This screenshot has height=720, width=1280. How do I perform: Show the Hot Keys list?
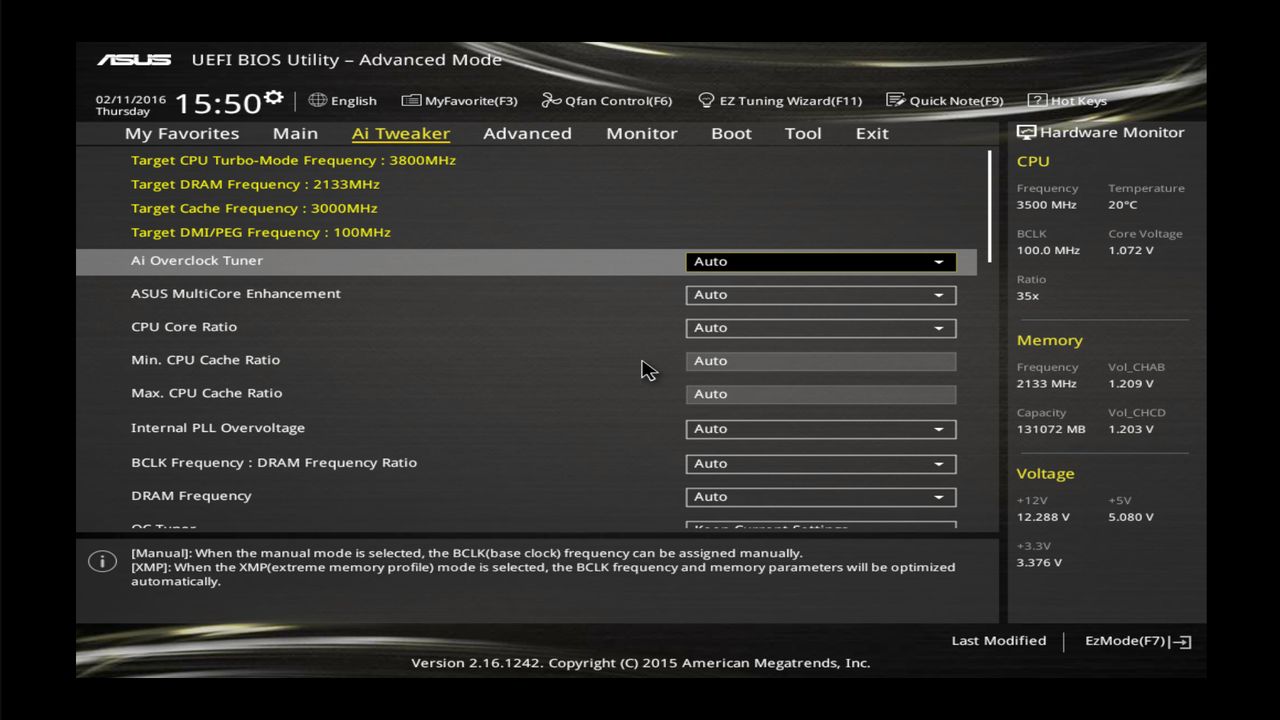point(1068,100)
